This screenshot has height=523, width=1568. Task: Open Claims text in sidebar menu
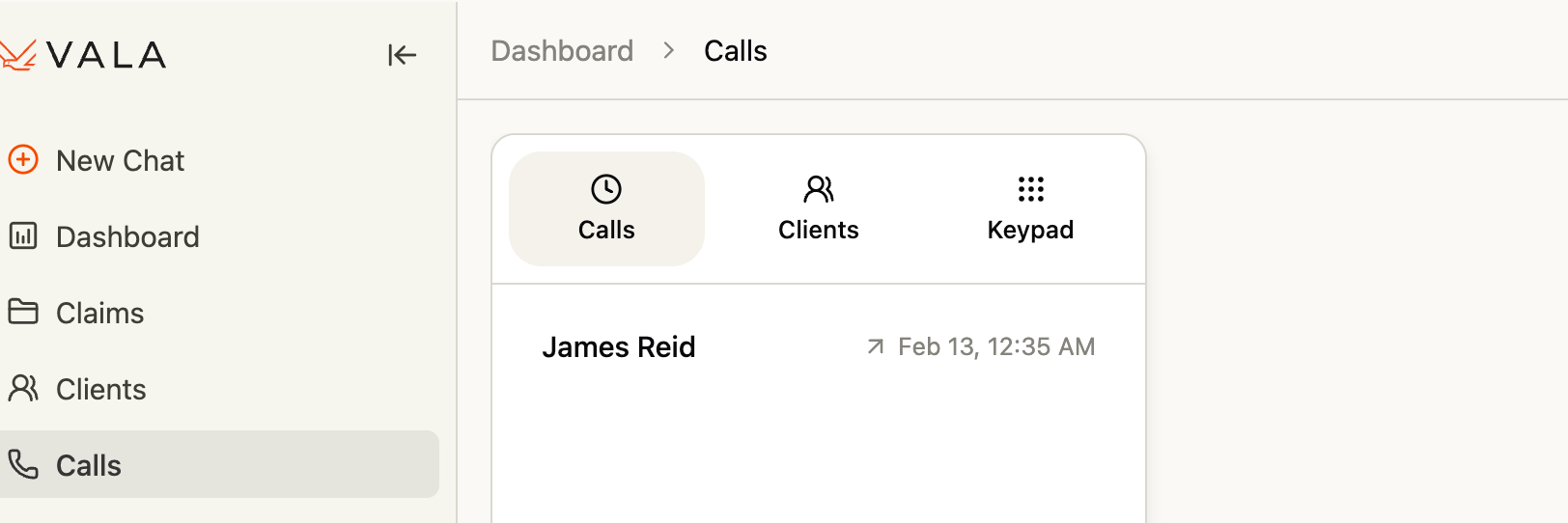tap(99, 313)
